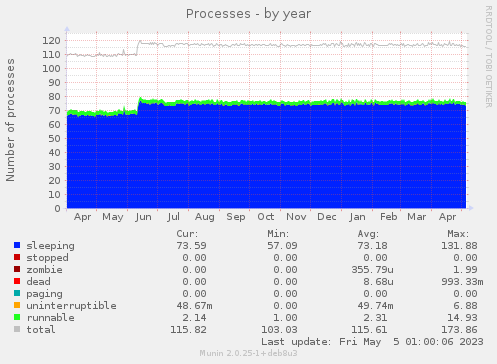Click runnable current value 2.14
Viewport: 497px width, 364px height.
(x=194, y=318)
